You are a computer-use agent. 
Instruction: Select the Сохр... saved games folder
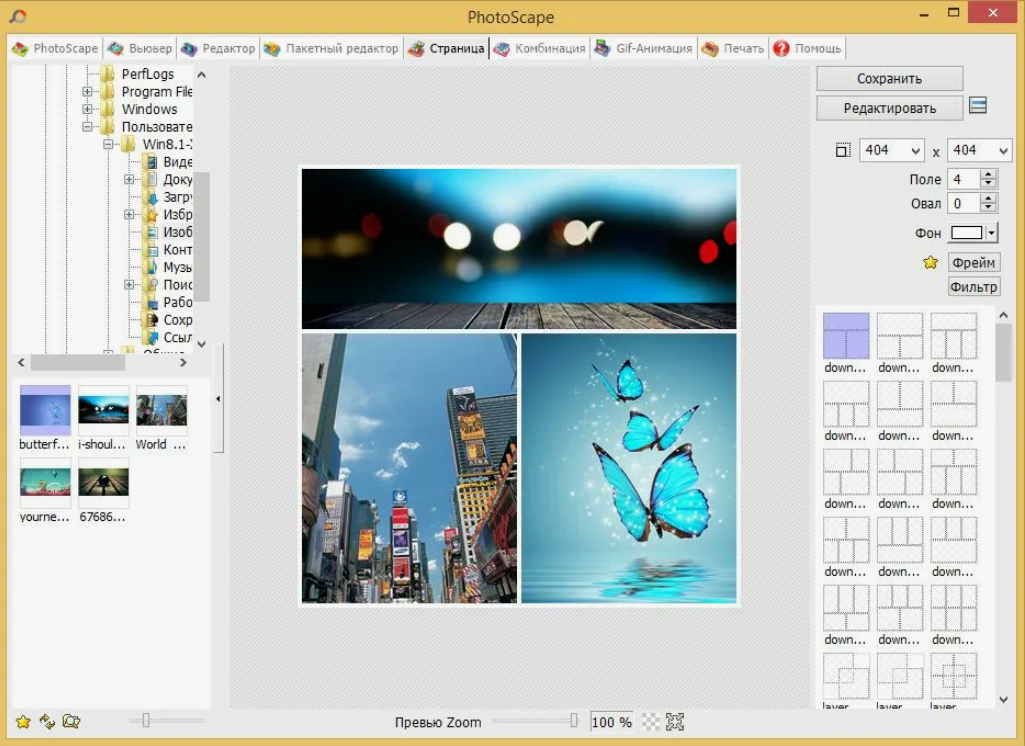177,320
